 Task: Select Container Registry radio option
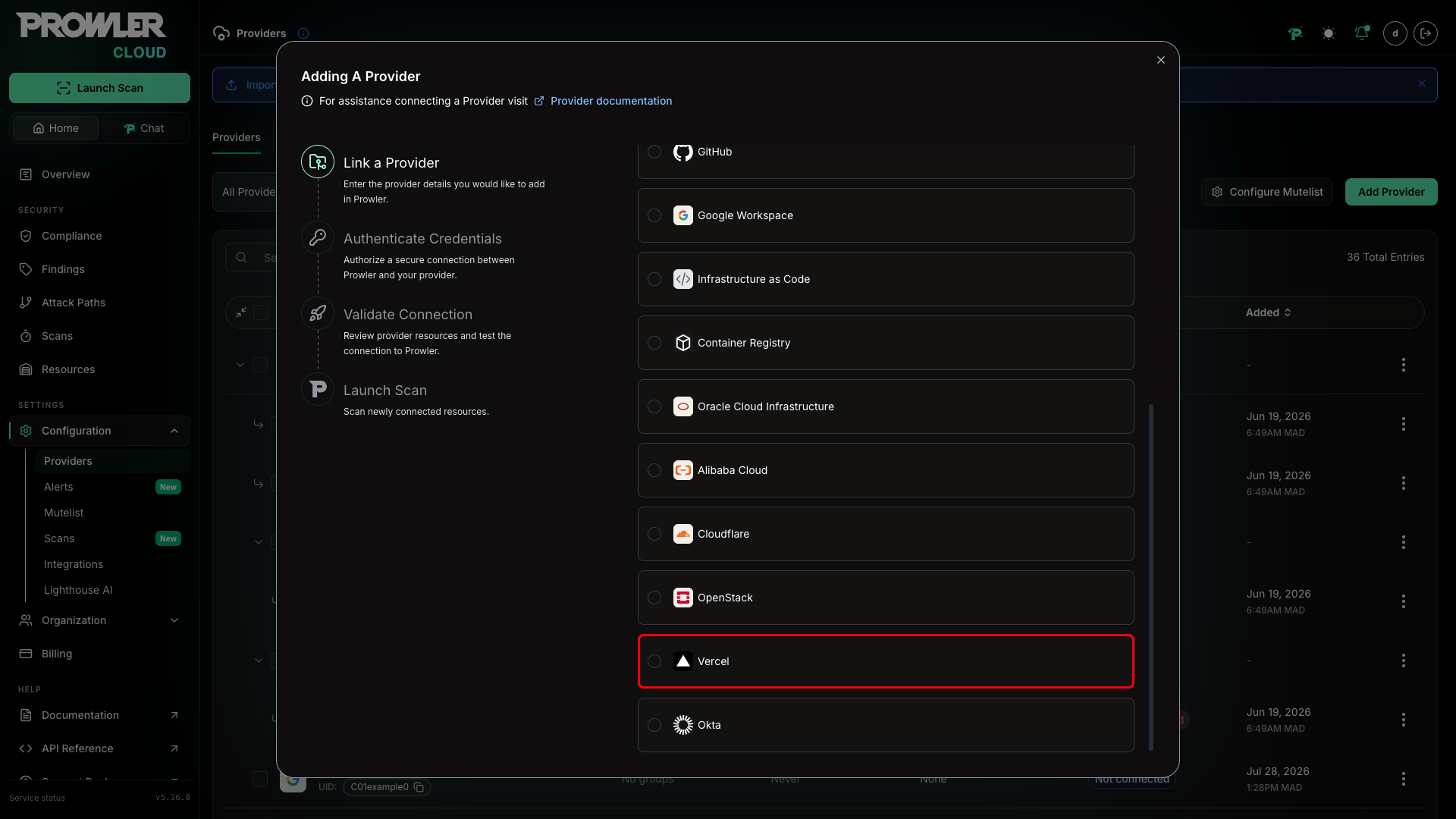pyautogui.click(x=654, y=343)
